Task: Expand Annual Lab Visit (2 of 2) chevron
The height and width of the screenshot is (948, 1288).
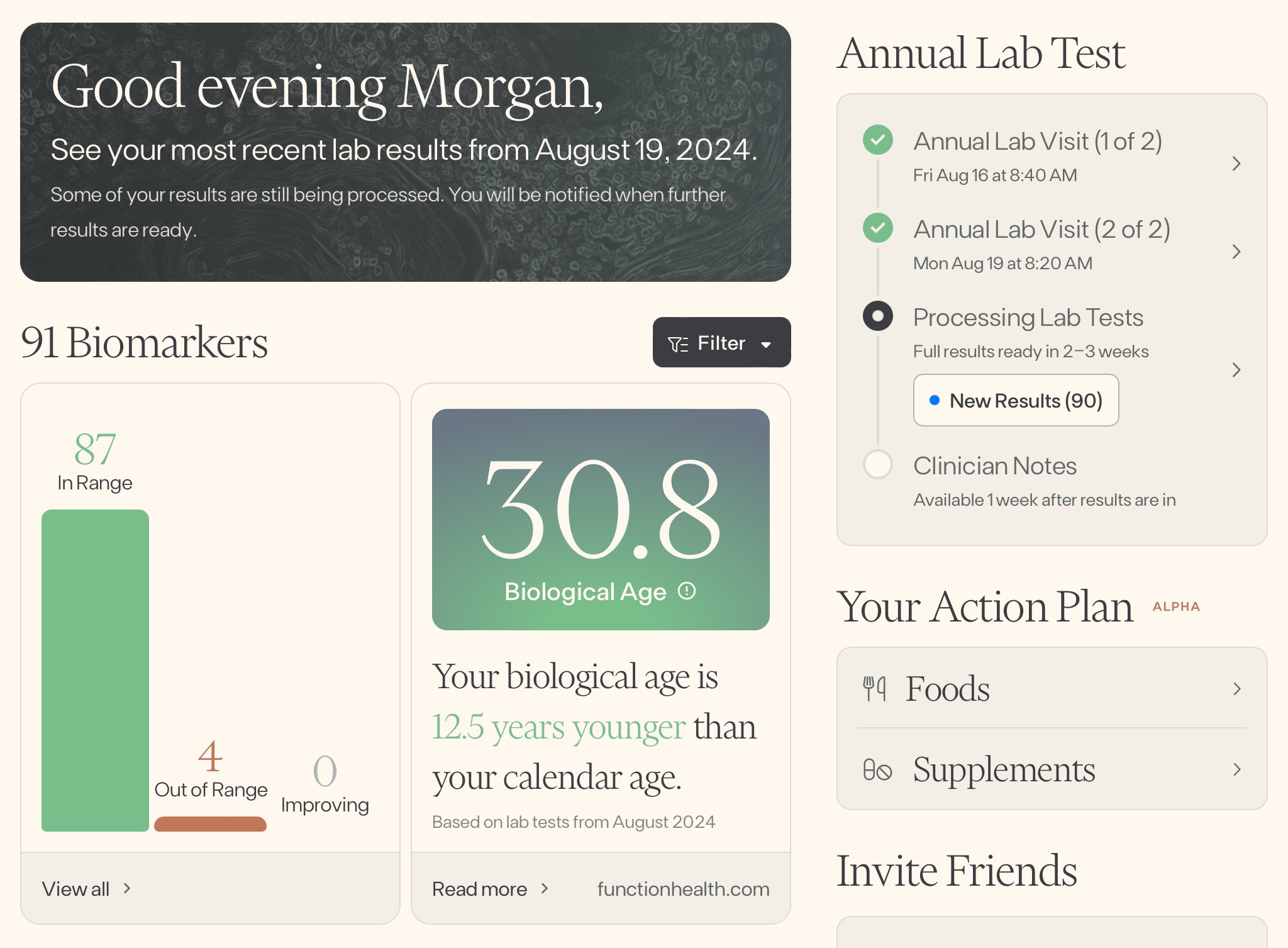Action: click(1236, 252)
